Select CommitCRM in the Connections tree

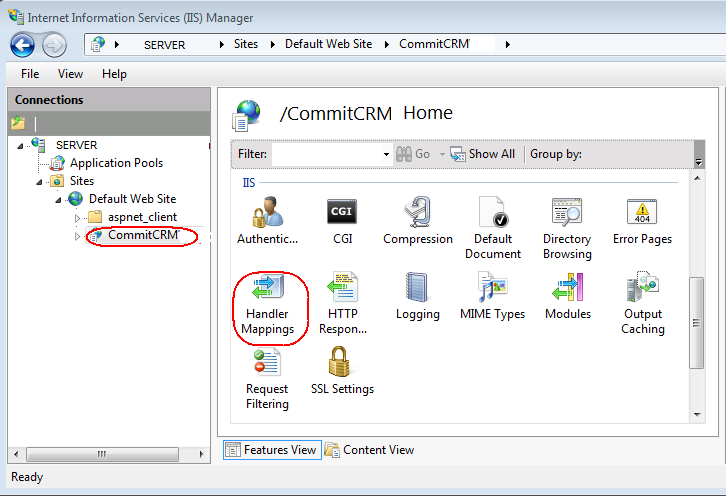pos(141,236)
